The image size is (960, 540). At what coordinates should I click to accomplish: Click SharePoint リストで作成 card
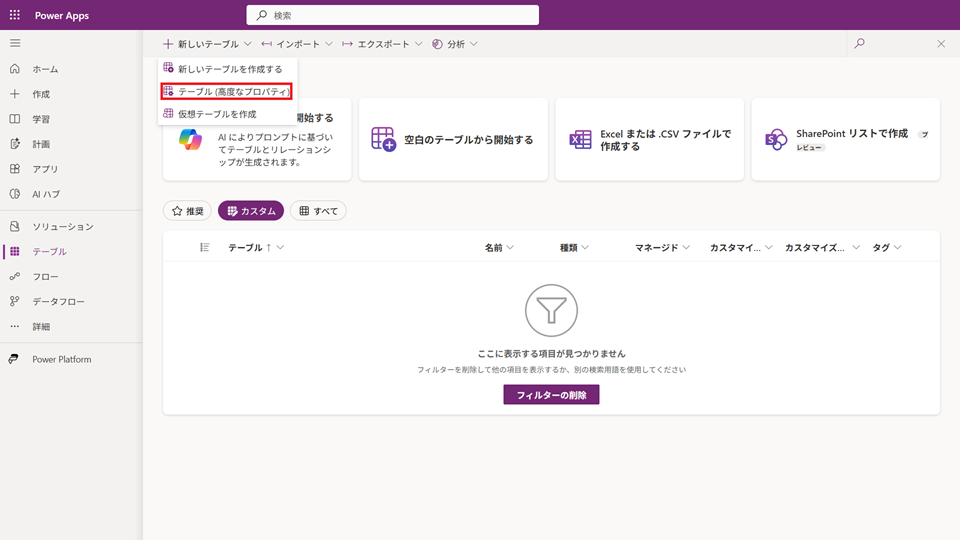[846, 140]
